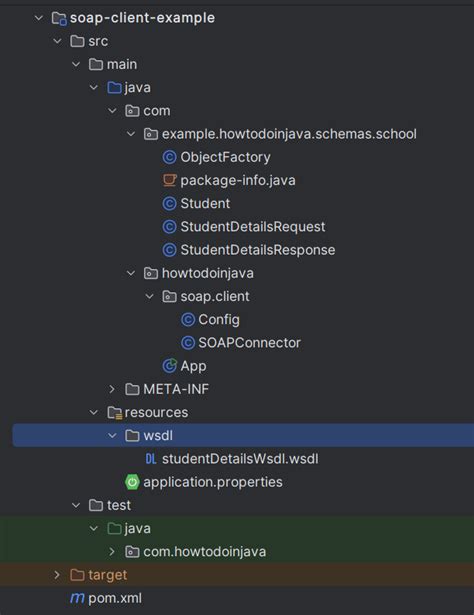This screenshot has height=615, width=474.
Task: Click the Student class icon
Action: coord(169,204)
